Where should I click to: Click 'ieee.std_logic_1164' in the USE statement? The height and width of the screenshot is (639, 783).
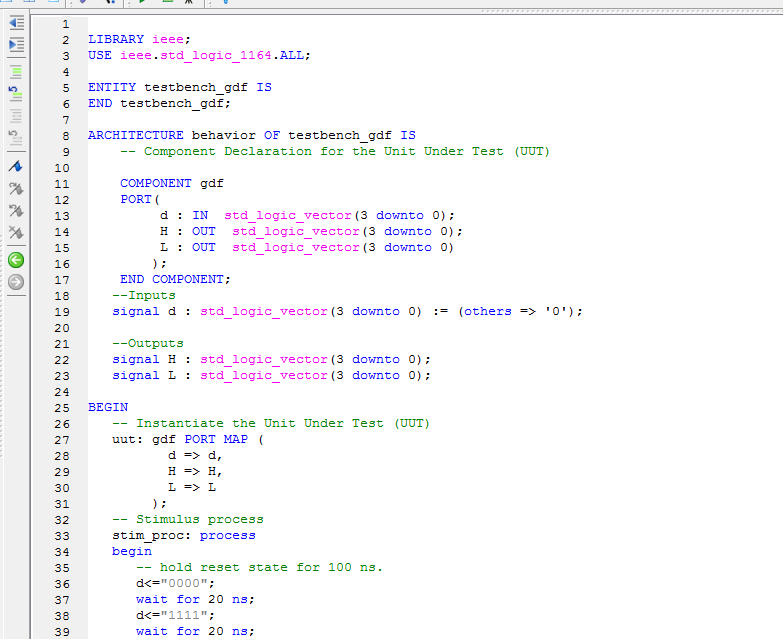[x=196, y=55]
